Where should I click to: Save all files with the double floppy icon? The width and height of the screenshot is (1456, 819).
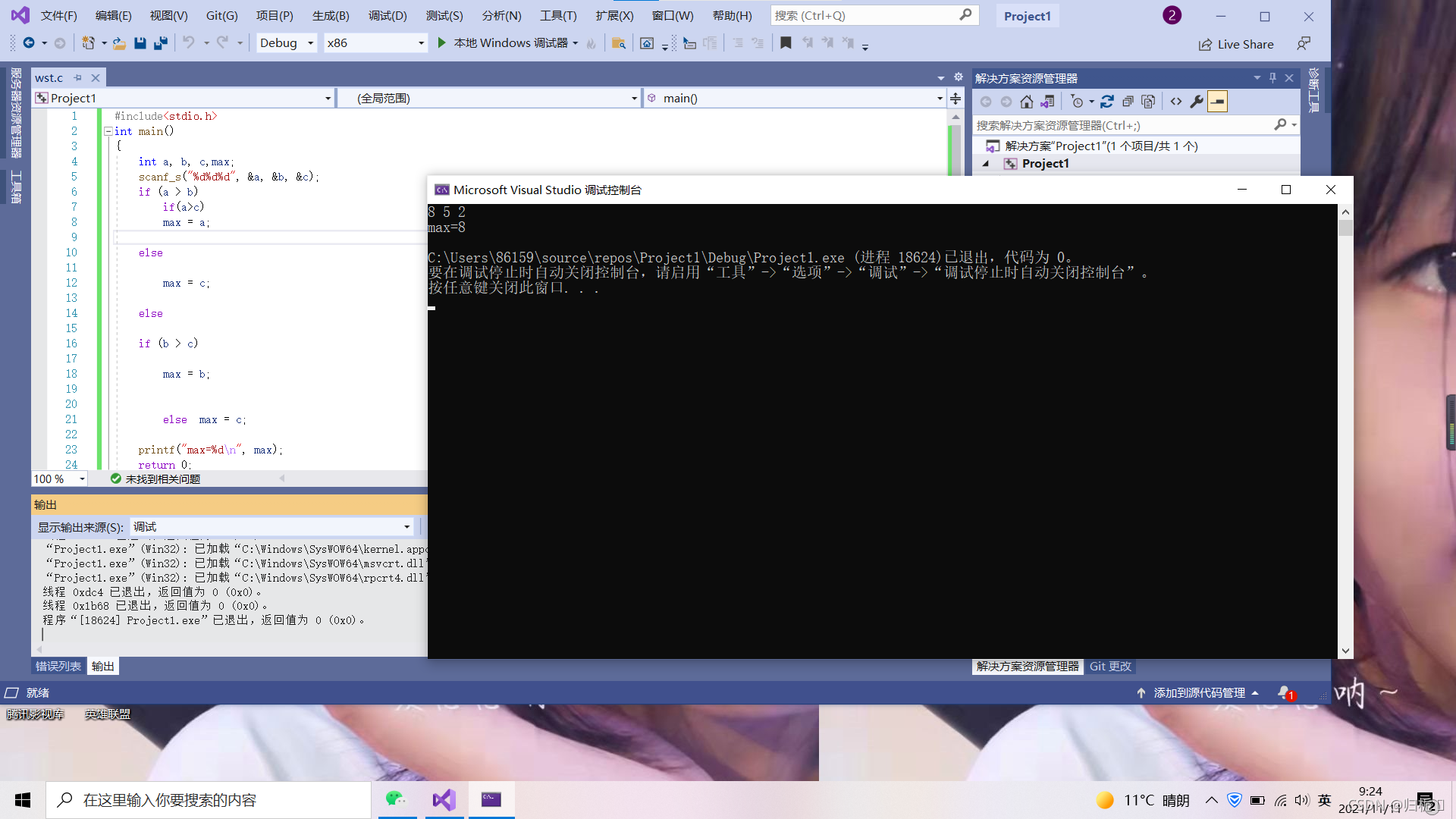pos(161,43)
